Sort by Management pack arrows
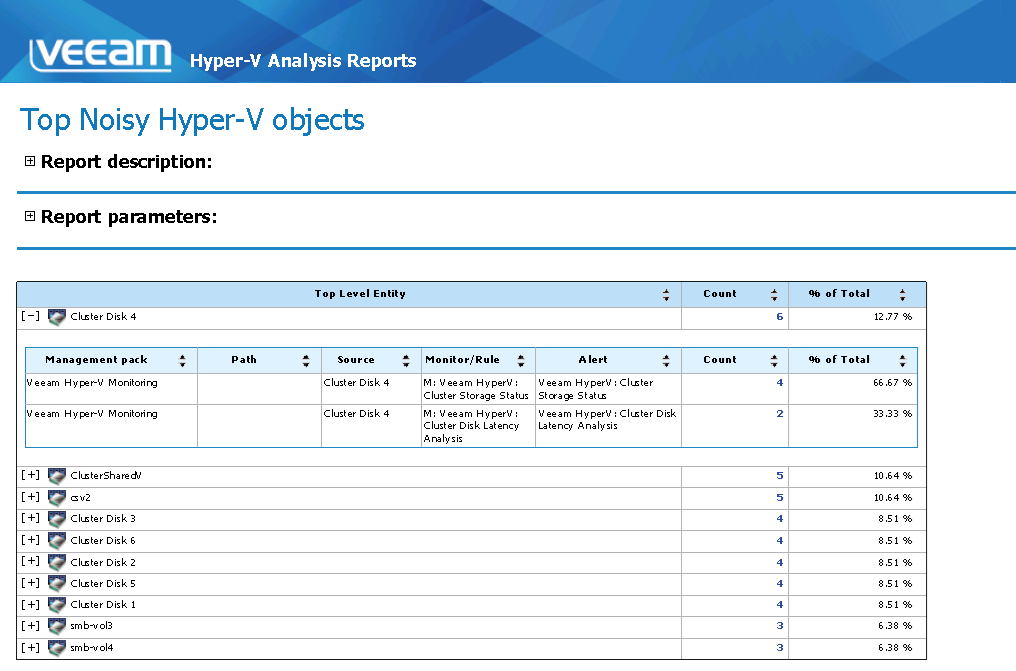Image resolution: width=1016 pixels, height=671 pixels. 182,361
